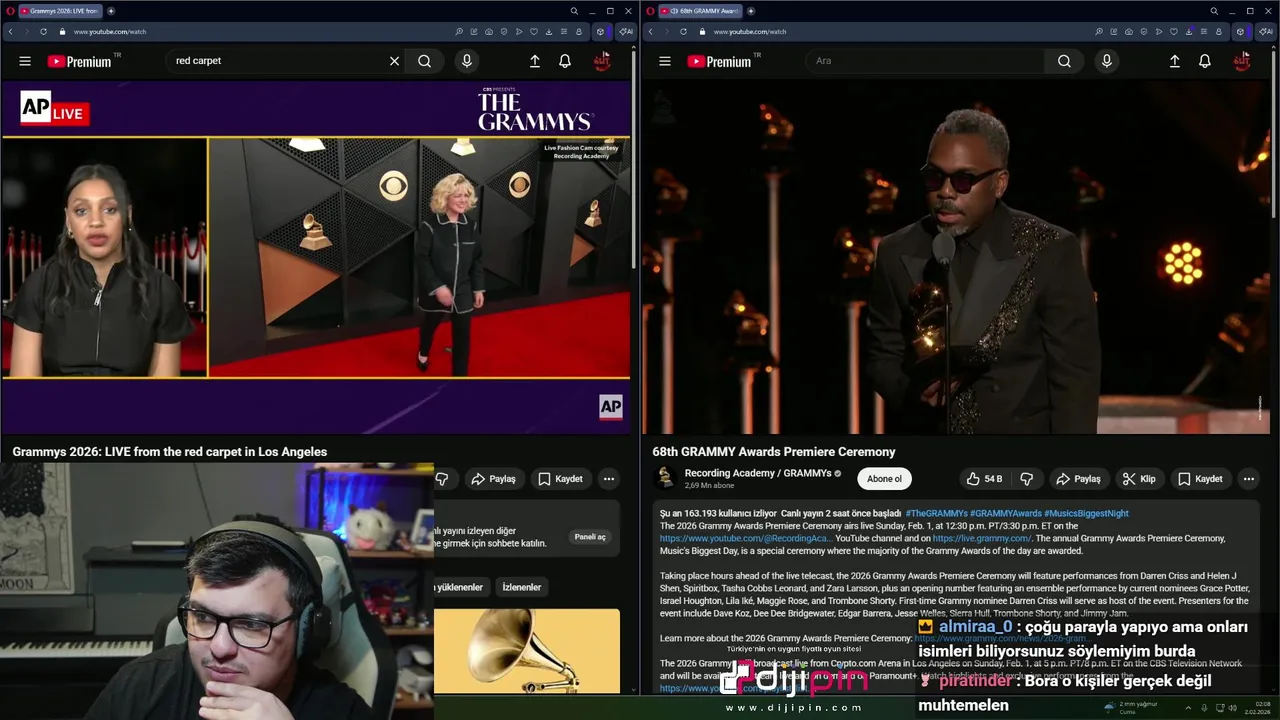The width and height of the screenshot is (1280, 720).
Task: Open downloads icon in left browser address bar
Action: (549, 31)
